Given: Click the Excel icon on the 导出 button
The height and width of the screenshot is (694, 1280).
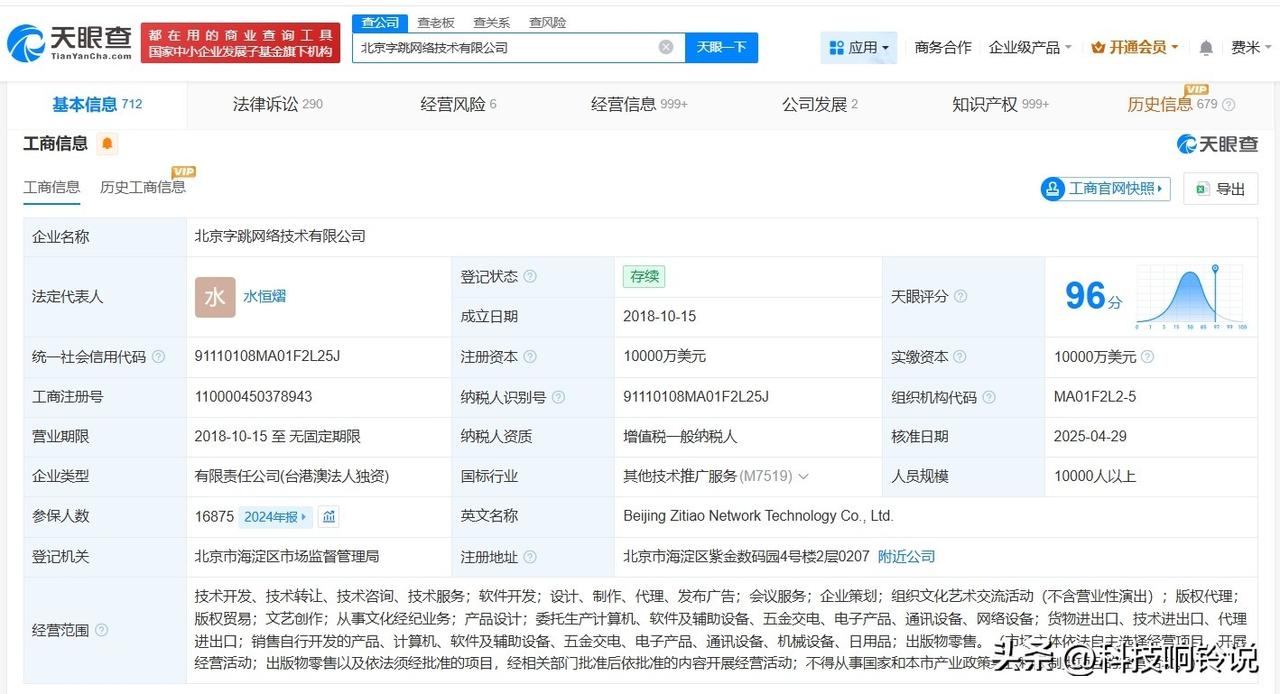Looking at the screenshot, I should click(x=1201, y=189).
